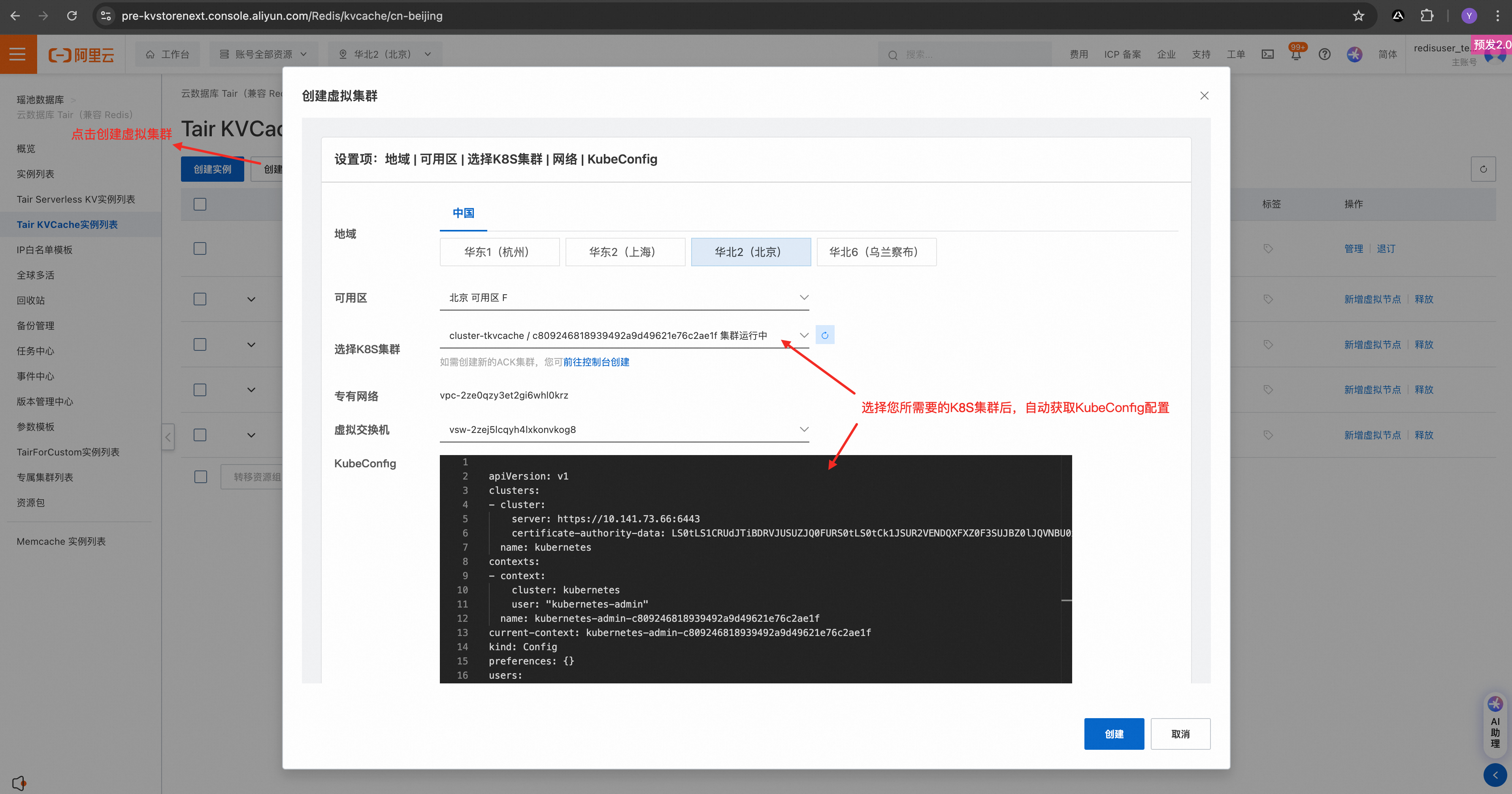Bookmark this page with star icon

click(x=1358, y=16)
